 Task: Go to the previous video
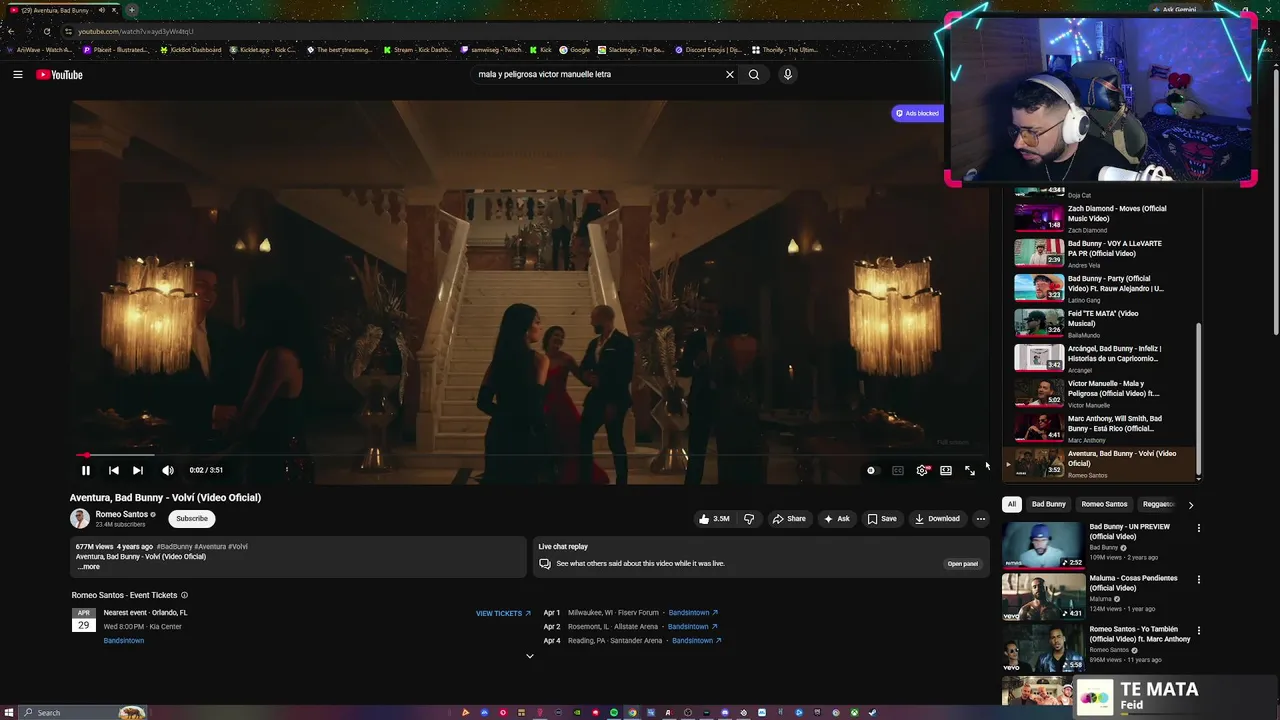(114, 470)
